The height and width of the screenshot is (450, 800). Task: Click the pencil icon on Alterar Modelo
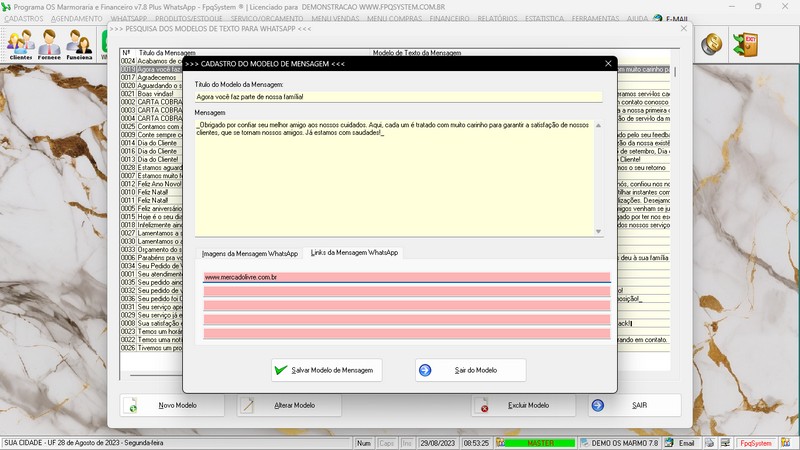247,405
